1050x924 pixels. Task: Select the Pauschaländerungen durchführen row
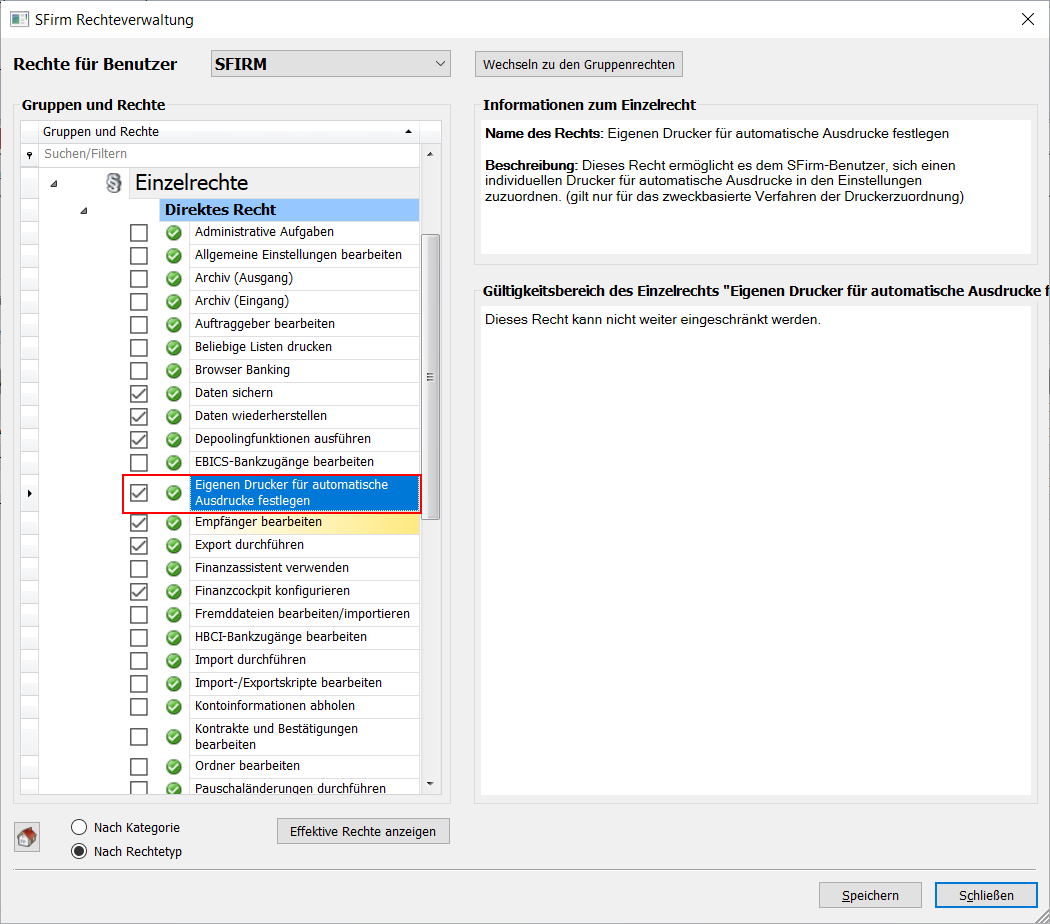point(305,788)
